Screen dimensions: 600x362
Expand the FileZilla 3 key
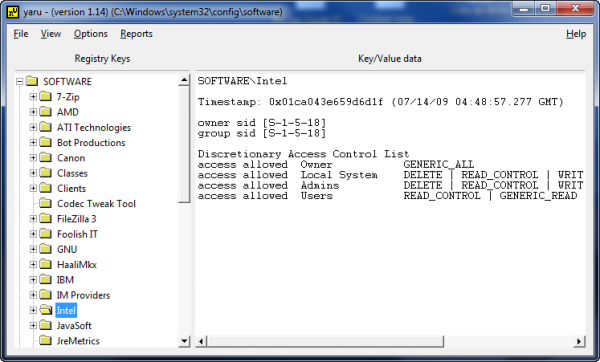point(33,219)
